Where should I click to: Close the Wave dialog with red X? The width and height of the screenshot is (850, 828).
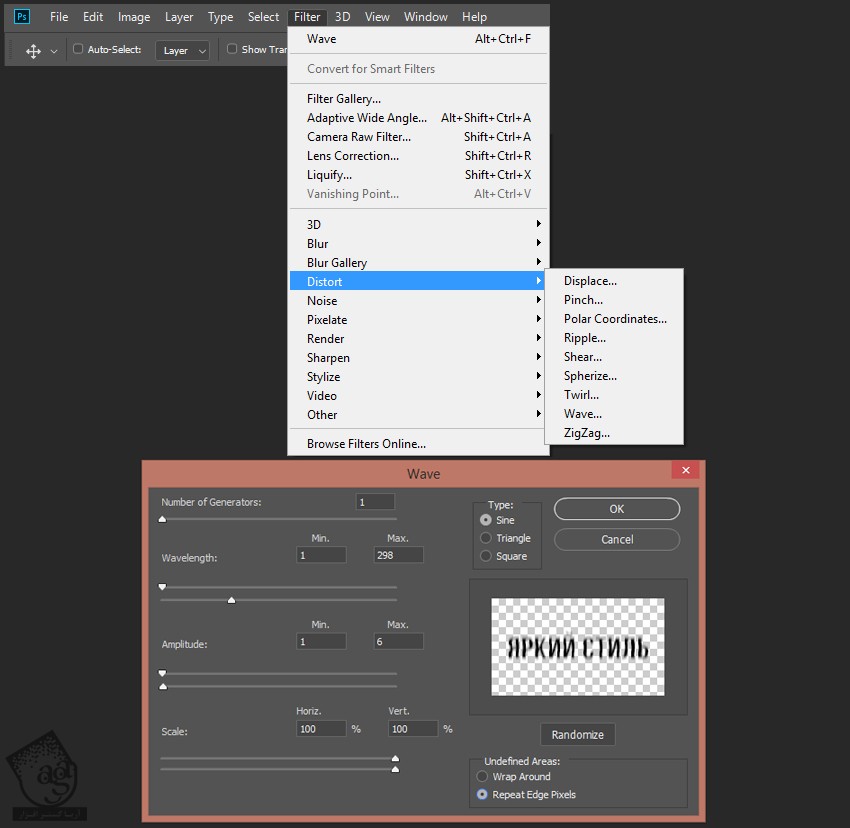[x=685, y=471]
